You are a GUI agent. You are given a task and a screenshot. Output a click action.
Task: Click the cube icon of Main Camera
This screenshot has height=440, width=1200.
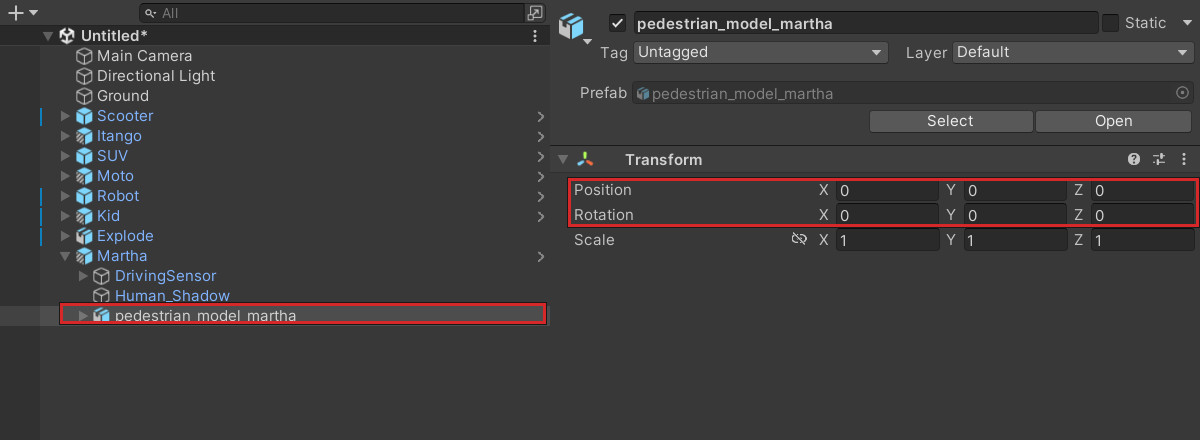coord(85,56)
